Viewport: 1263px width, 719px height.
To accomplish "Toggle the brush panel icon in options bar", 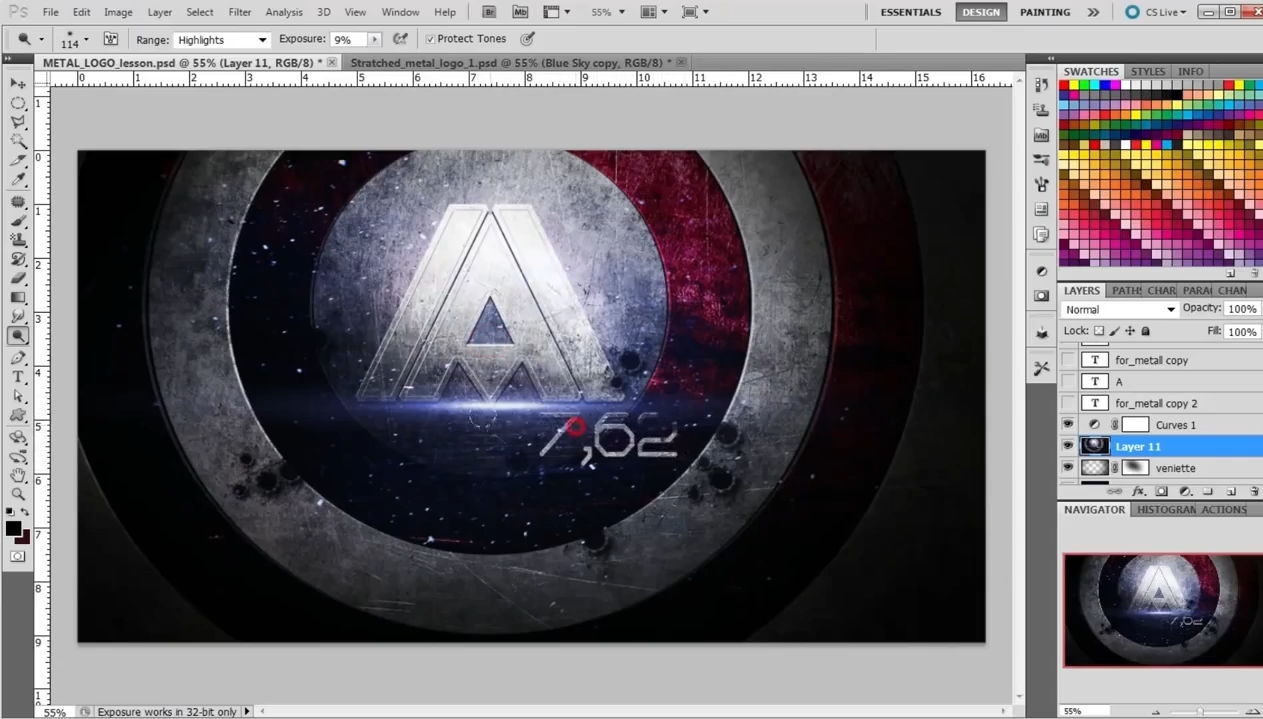I will (110, 39).
